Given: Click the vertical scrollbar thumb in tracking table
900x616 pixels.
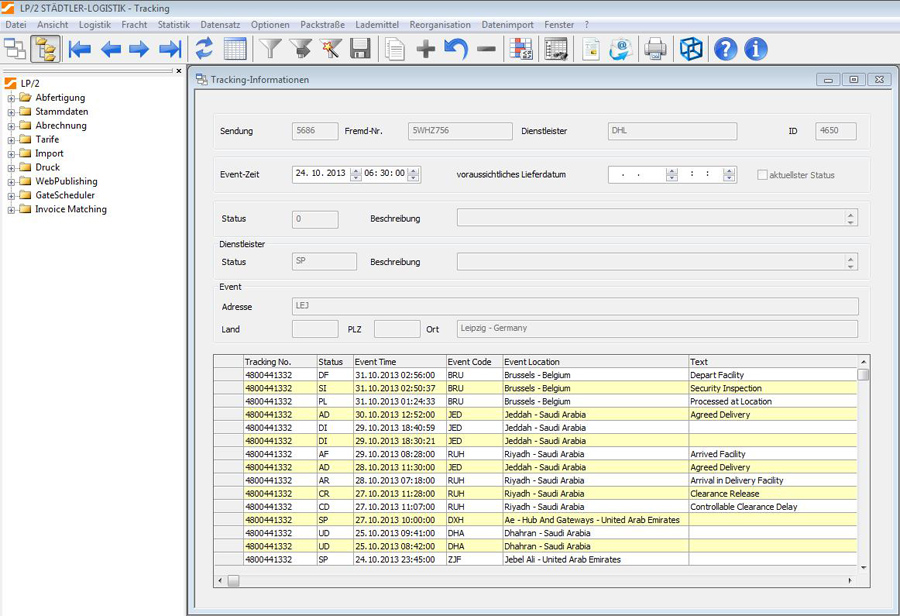Looking at the screenshot, I should click(x=863, y=375).
